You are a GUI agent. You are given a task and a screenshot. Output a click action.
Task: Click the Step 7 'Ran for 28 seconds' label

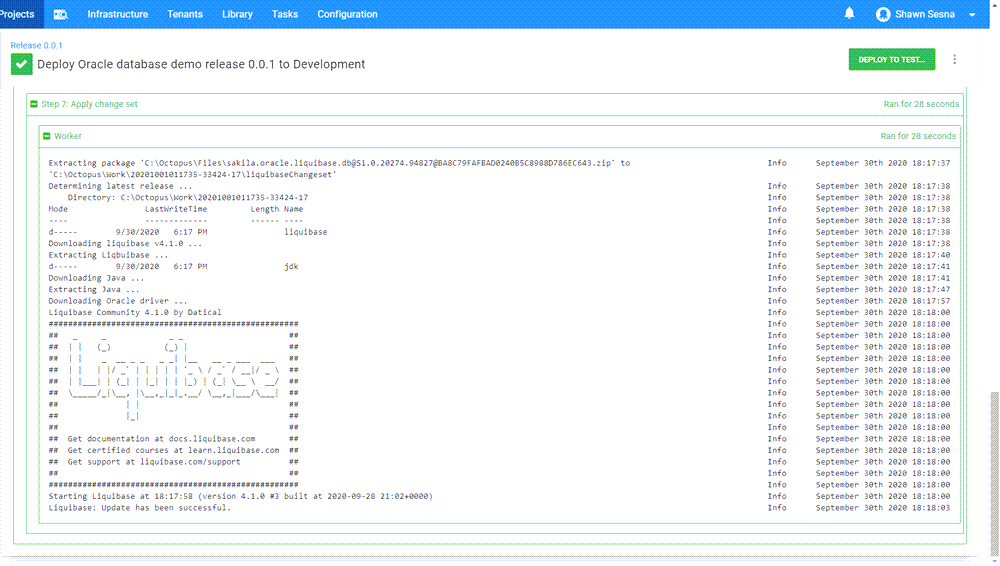coord(920,104)
